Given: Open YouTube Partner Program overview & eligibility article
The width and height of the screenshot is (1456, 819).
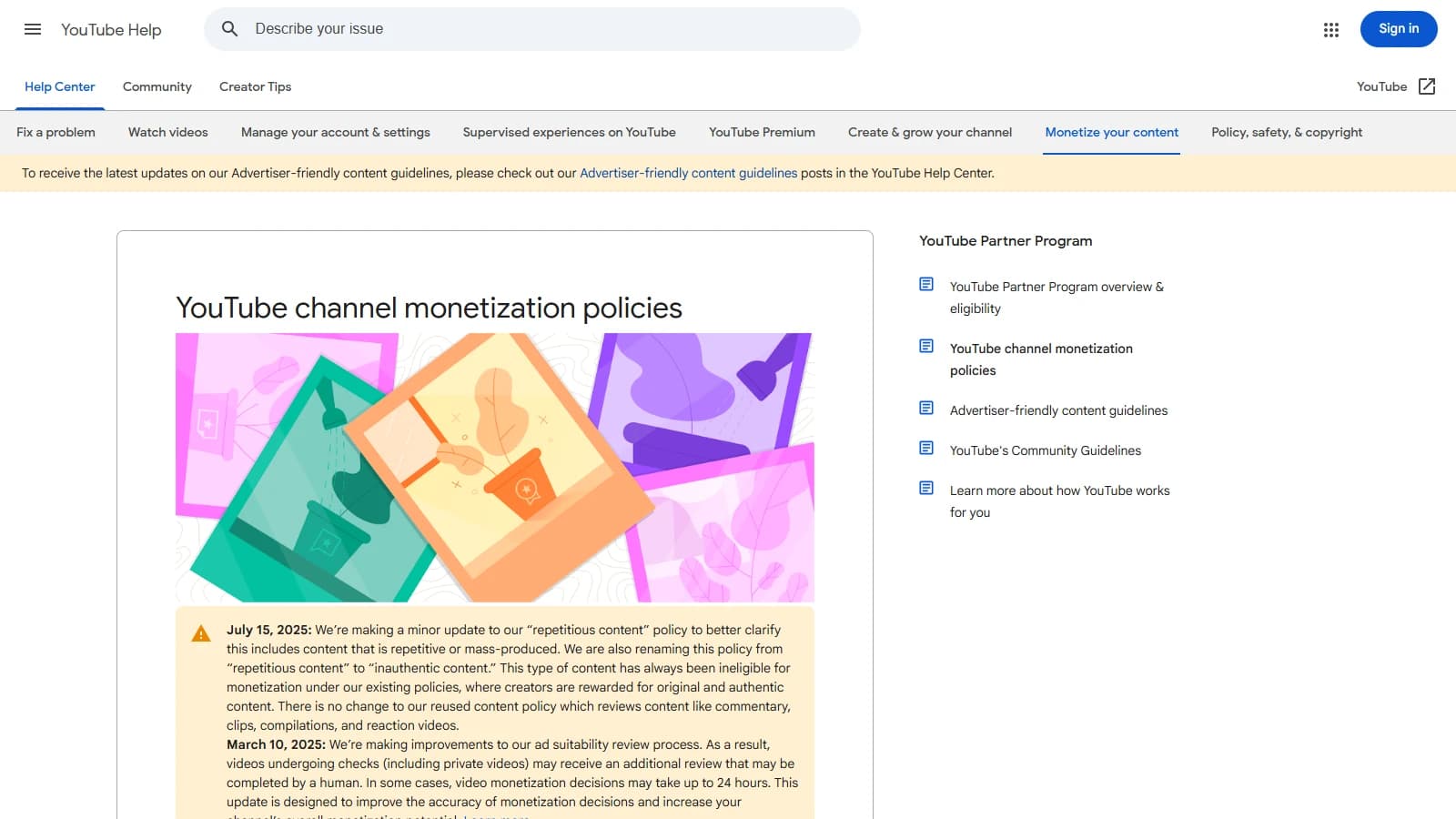Looking at the screenshot, I should tap(1057, 298).
